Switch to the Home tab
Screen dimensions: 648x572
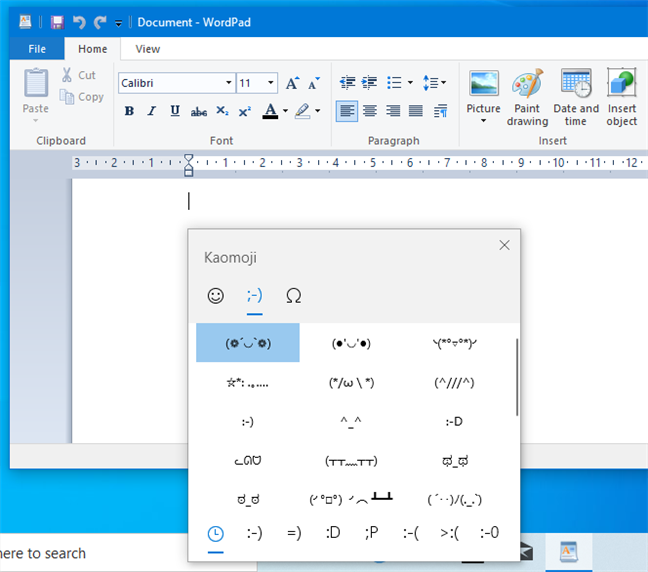click(93, 49)
